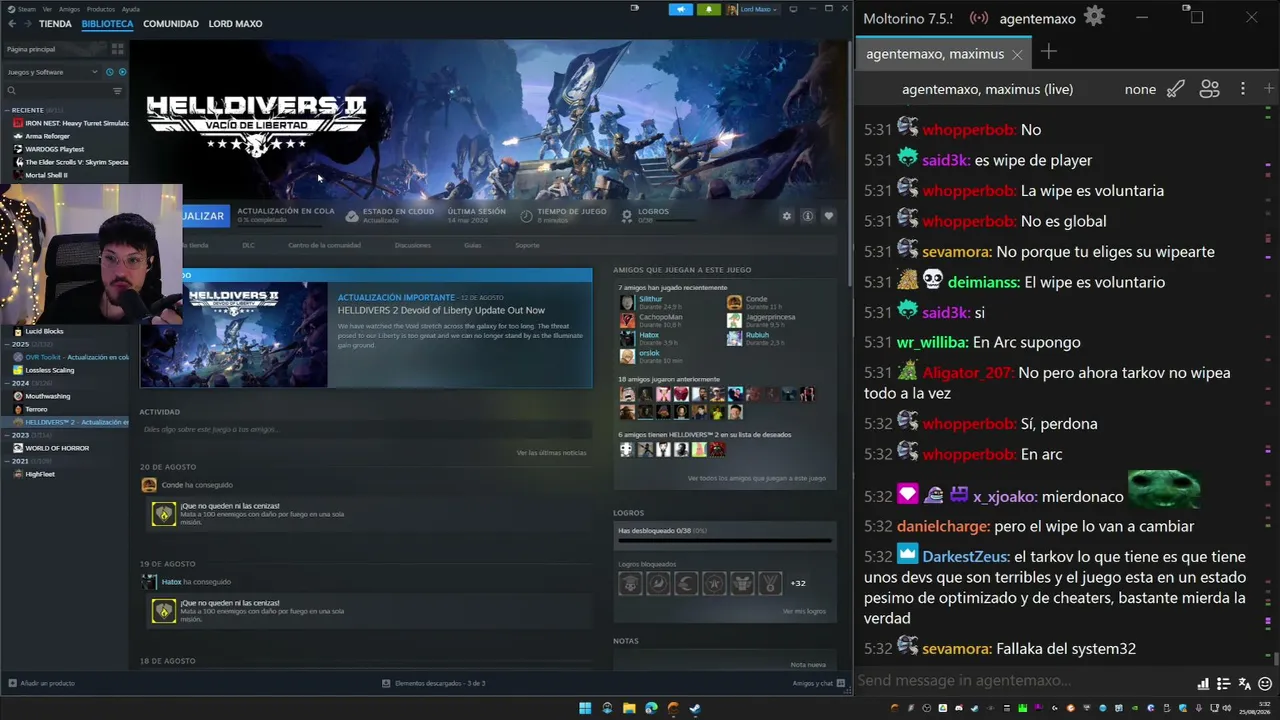Screen dimensions: 1280x720
Task: Open the Helldivers 2 update news thumbnail
Action: 233,334
